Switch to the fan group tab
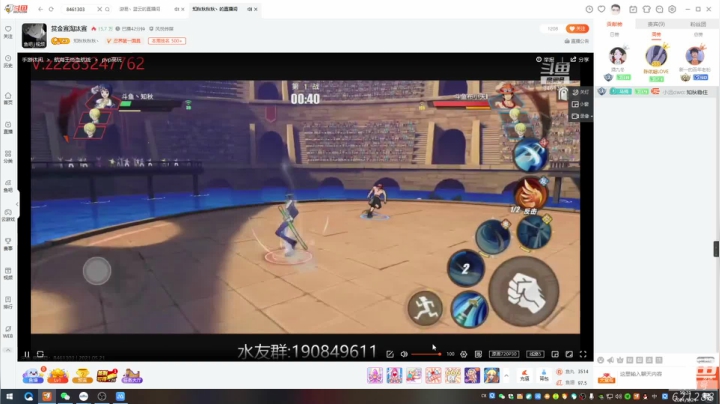Viewport: 720px width, 404px height. click(698, 24)
